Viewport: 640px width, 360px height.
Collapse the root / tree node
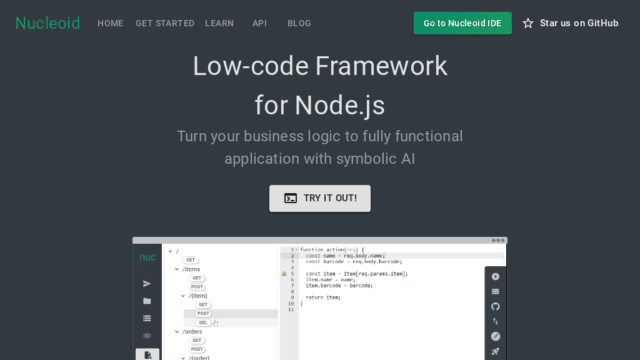(170, 251)
